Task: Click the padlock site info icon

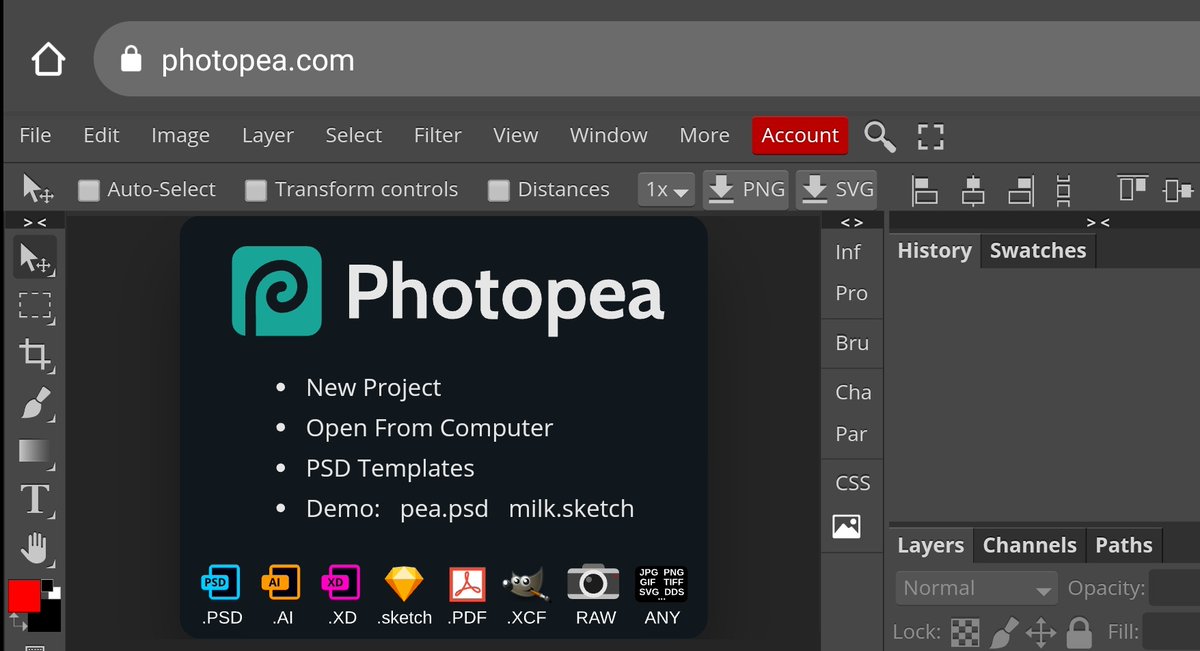Action: point(130,60)
